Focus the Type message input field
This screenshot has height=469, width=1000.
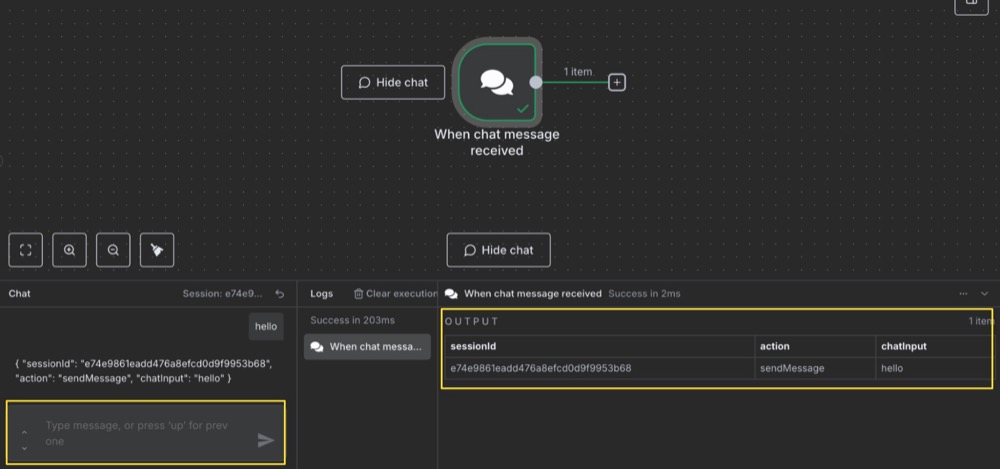pyautogui.click(x=146, y=433)
